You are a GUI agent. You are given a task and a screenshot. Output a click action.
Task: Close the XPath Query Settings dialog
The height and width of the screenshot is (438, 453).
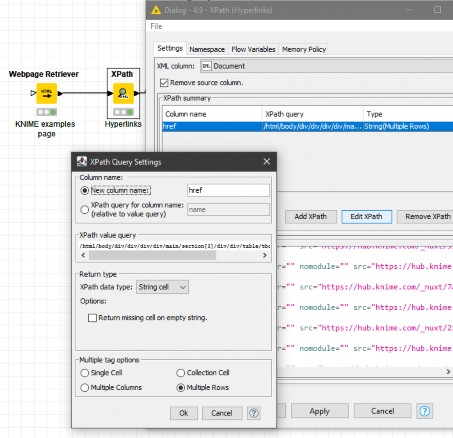(x=267, y=162)
